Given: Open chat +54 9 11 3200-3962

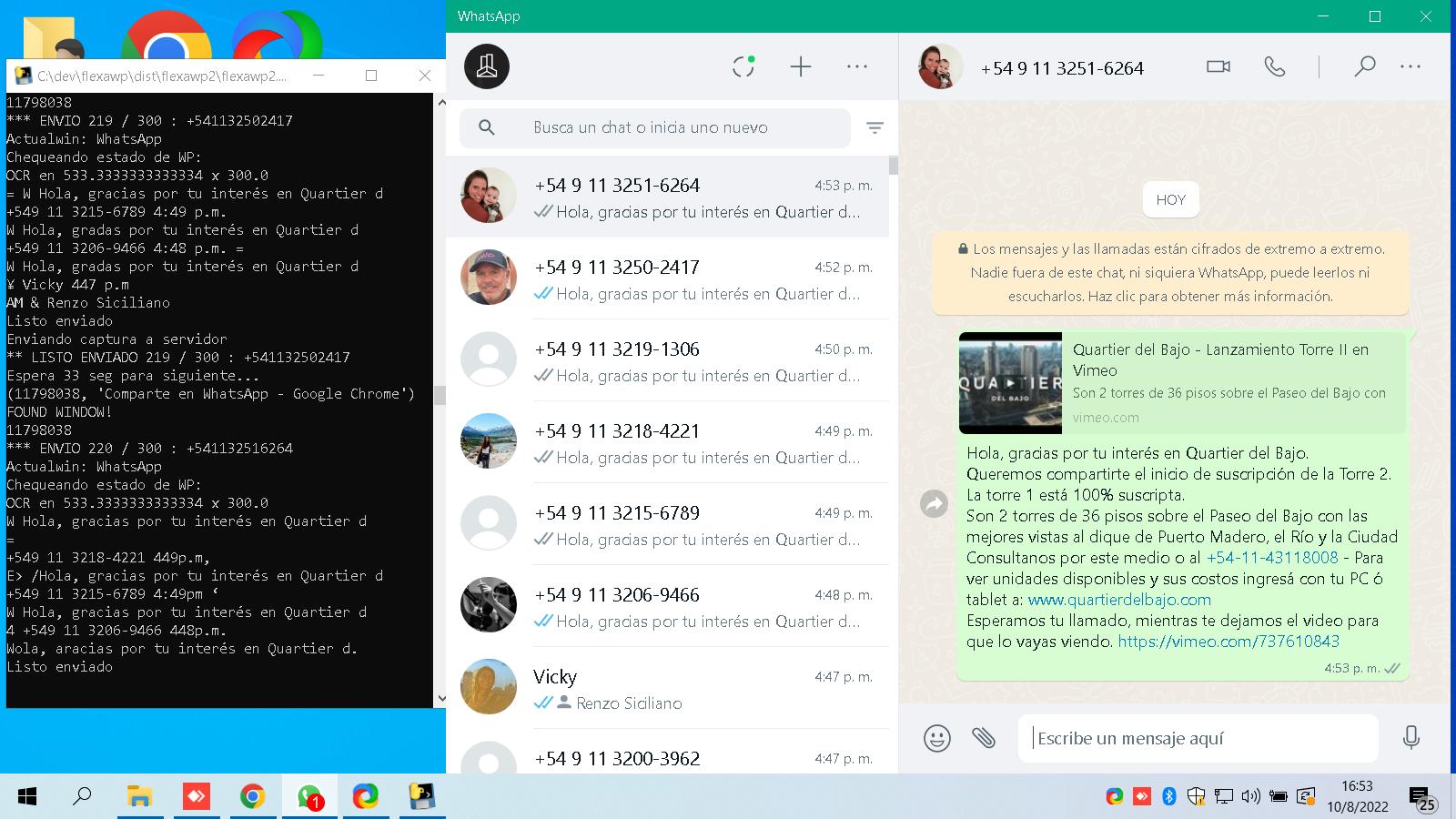Looking at the screenshot, I should point(667,752).
